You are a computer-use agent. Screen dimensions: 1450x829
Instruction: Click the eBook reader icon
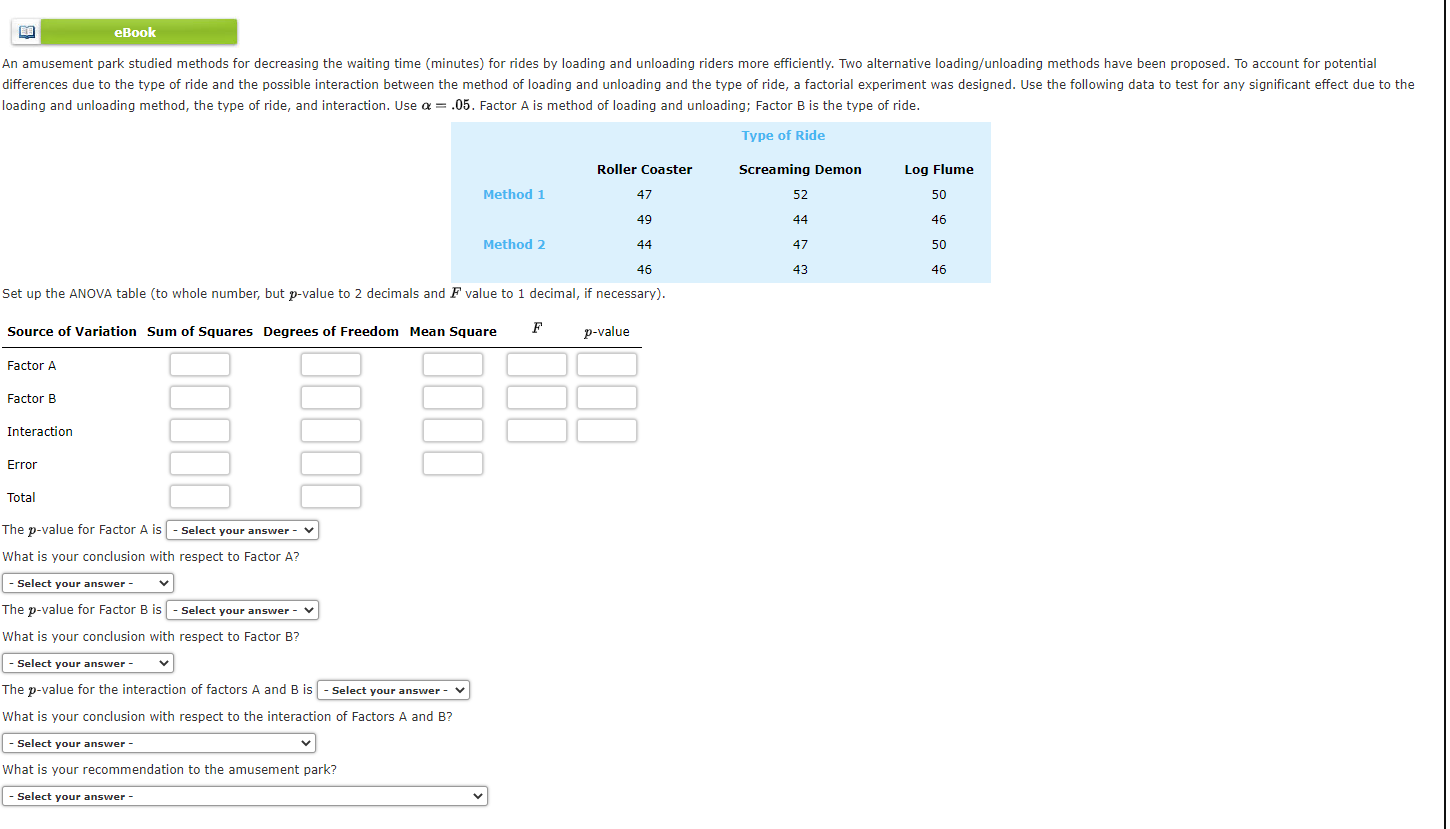pos(26,31)
